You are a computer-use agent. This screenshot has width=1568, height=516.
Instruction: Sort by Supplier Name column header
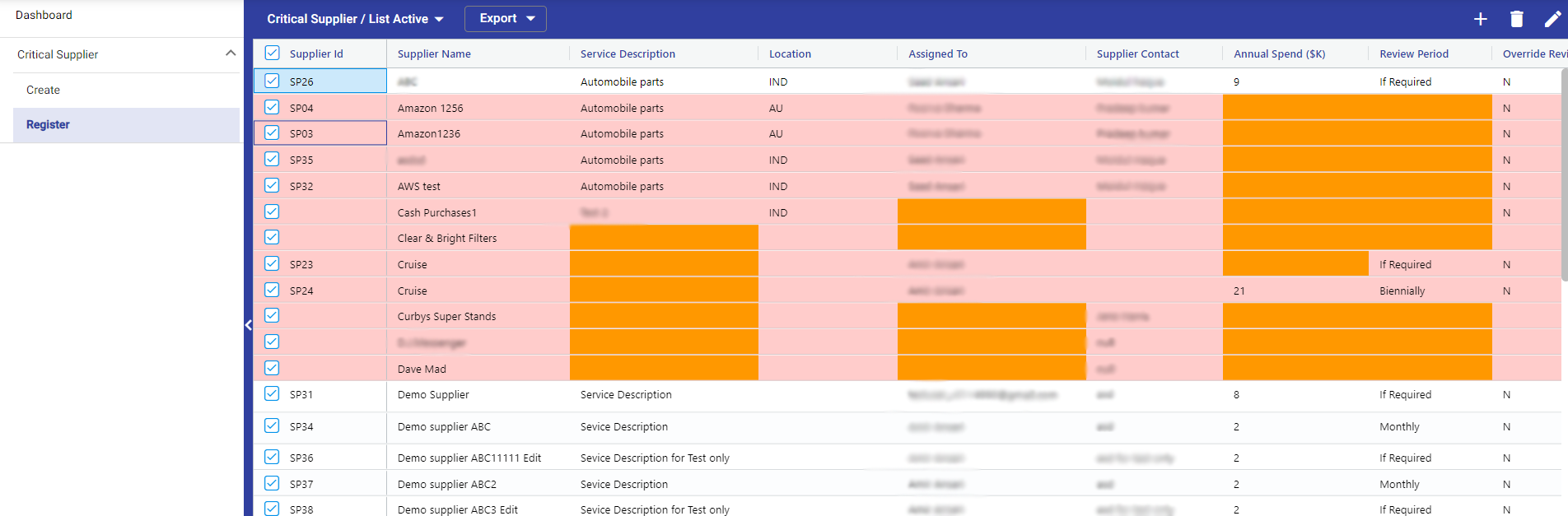tap(434, 53)
